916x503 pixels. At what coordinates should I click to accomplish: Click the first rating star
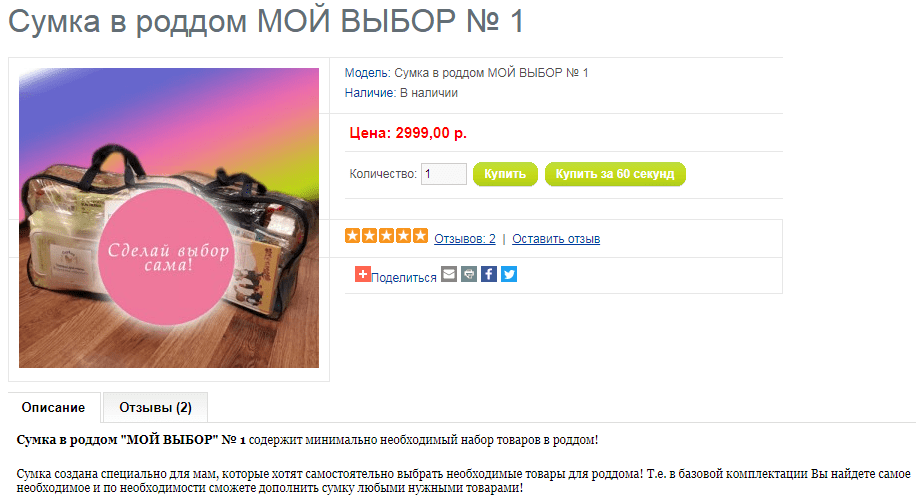353,235
